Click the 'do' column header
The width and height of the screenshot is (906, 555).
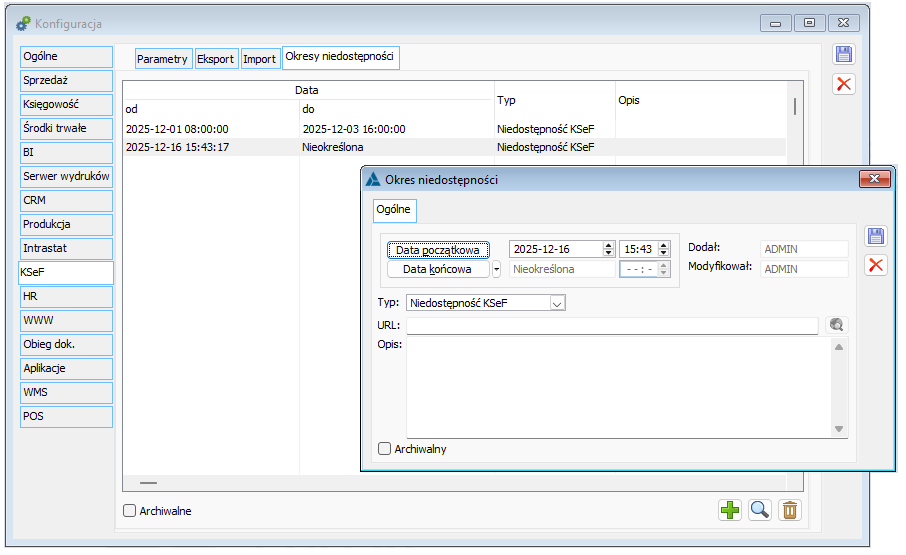click(x=396, y=109)
